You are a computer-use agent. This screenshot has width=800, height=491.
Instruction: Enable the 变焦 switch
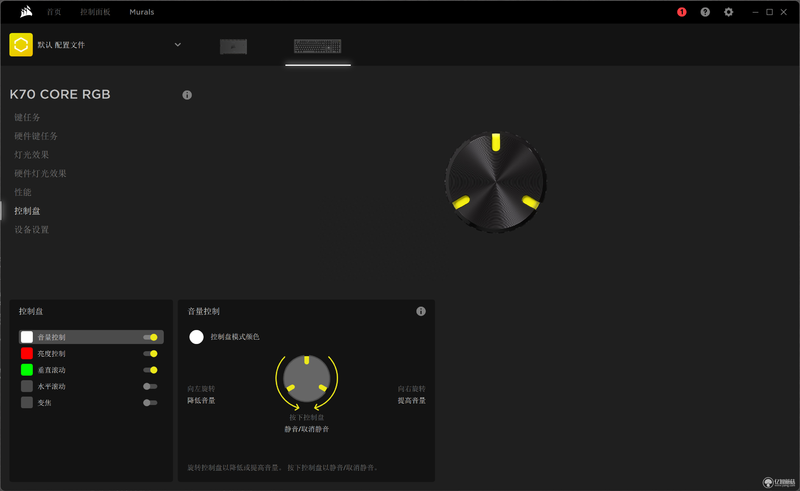(x=151, y=403)
